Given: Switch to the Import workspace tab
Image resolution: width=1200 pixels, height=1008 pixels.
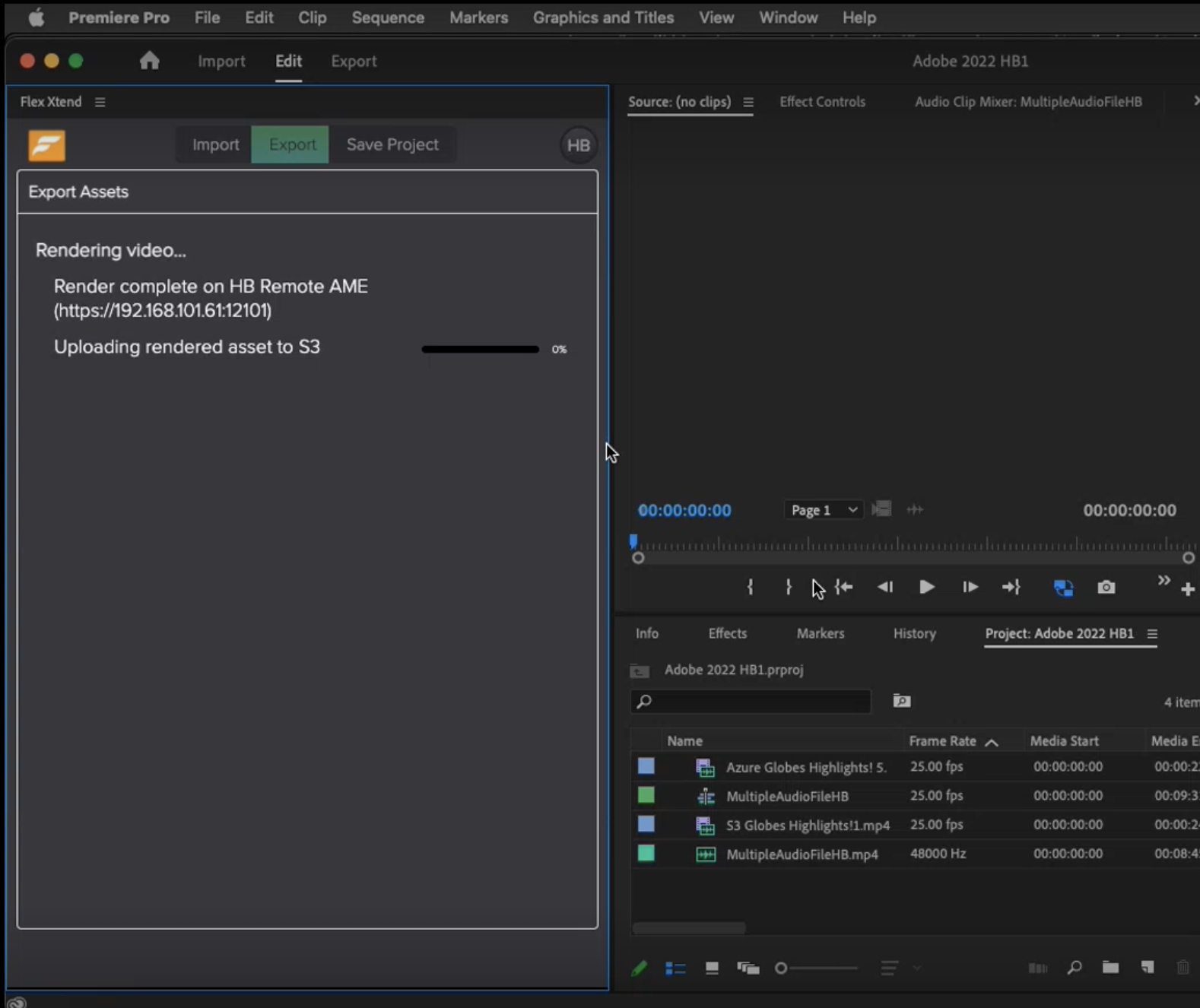Looking at the screenshot, I should (x=221, y=62).
